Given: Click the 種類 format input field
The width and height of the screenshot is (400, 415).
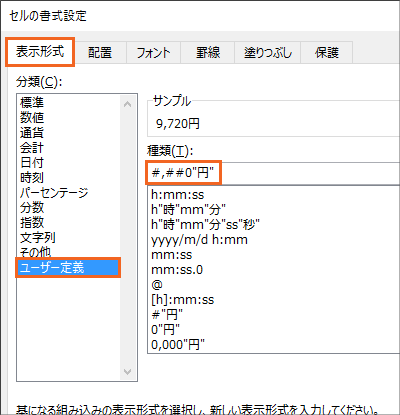Looking at the screenshot, I should 273,173.
